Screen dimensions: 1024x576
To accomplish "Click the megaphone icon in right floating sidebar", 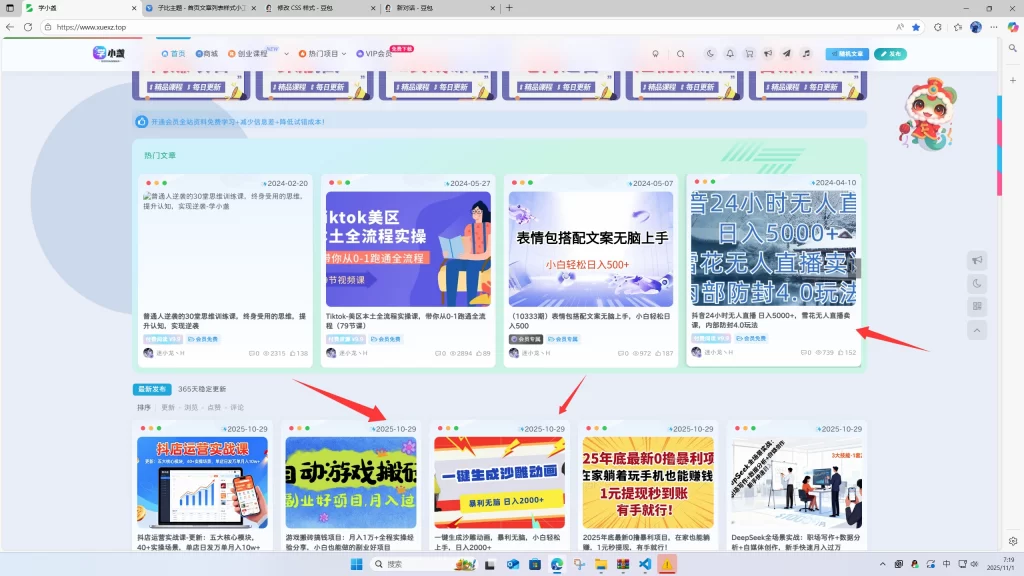I will pyautogui.click(x=977, y=261).
